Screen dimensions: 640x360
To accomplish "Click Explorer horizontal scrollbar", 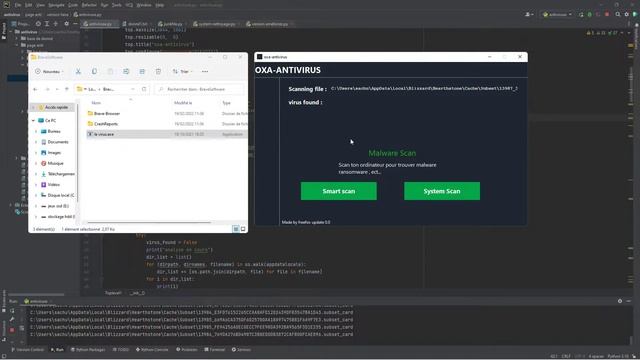I will click(x=149, y=222).
